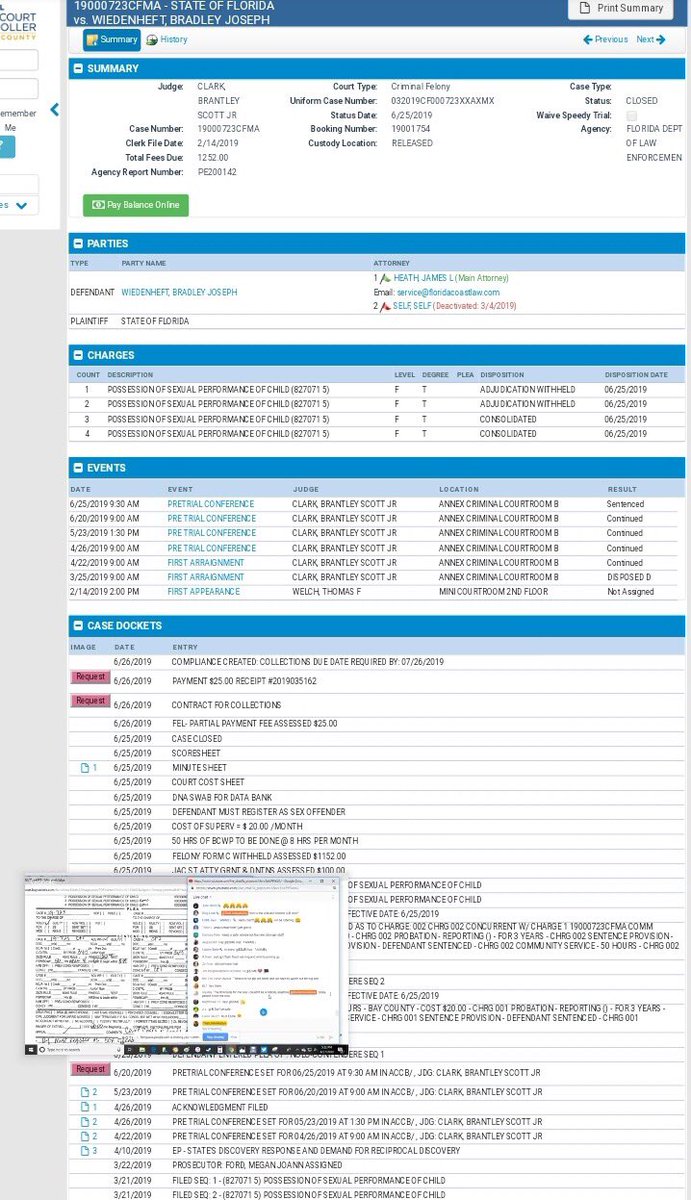The width and height of the screenshot is (691, 1200).
Task: Click the Print Summary button
Action: pos(621,8)
